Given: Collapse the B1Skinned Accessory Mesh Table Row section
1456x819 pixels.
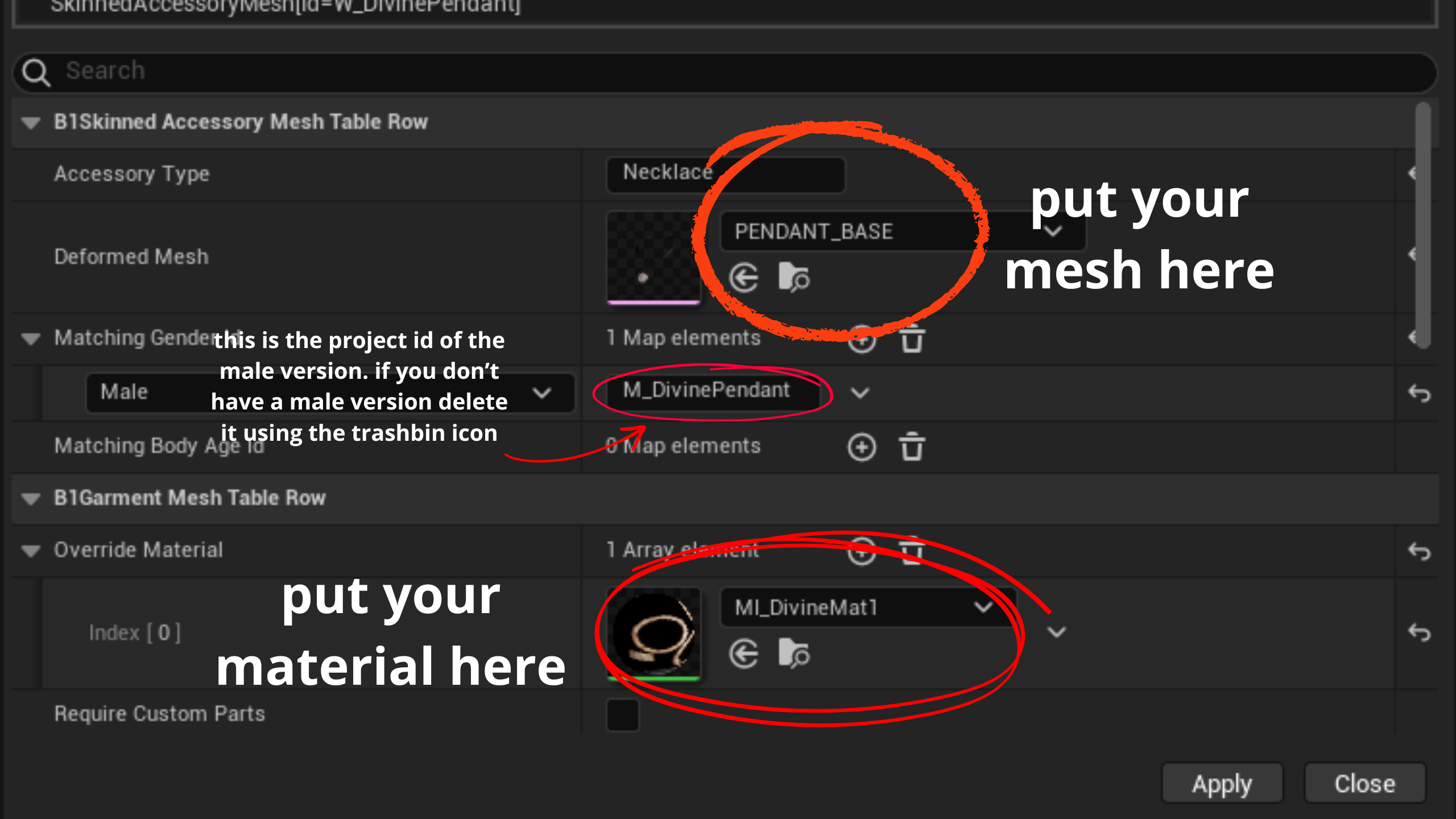Looking at the screenshot, I should tap(31, 122).
